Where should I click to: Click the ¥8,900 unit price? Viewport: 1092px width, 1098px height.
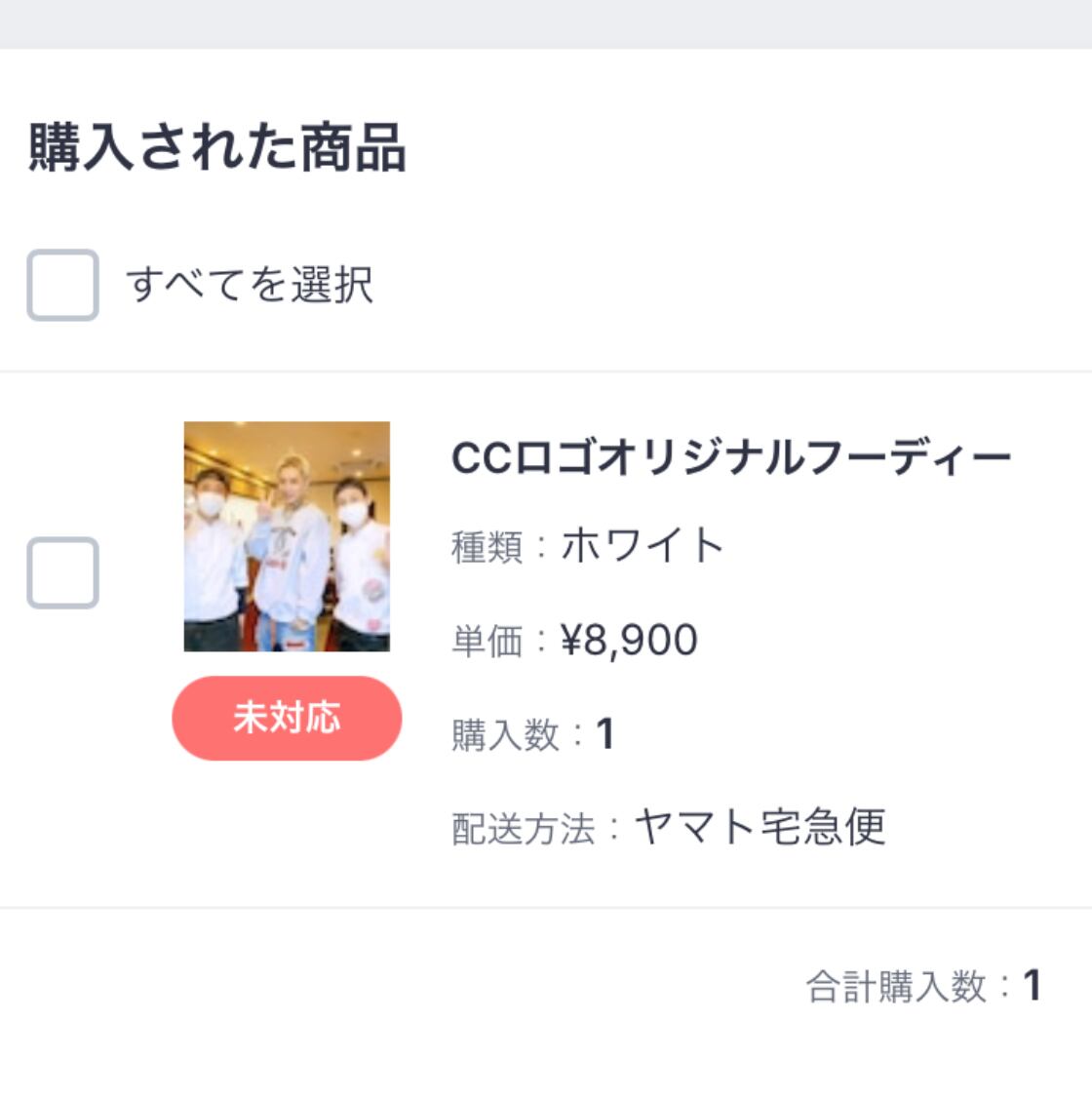(629, 641)
